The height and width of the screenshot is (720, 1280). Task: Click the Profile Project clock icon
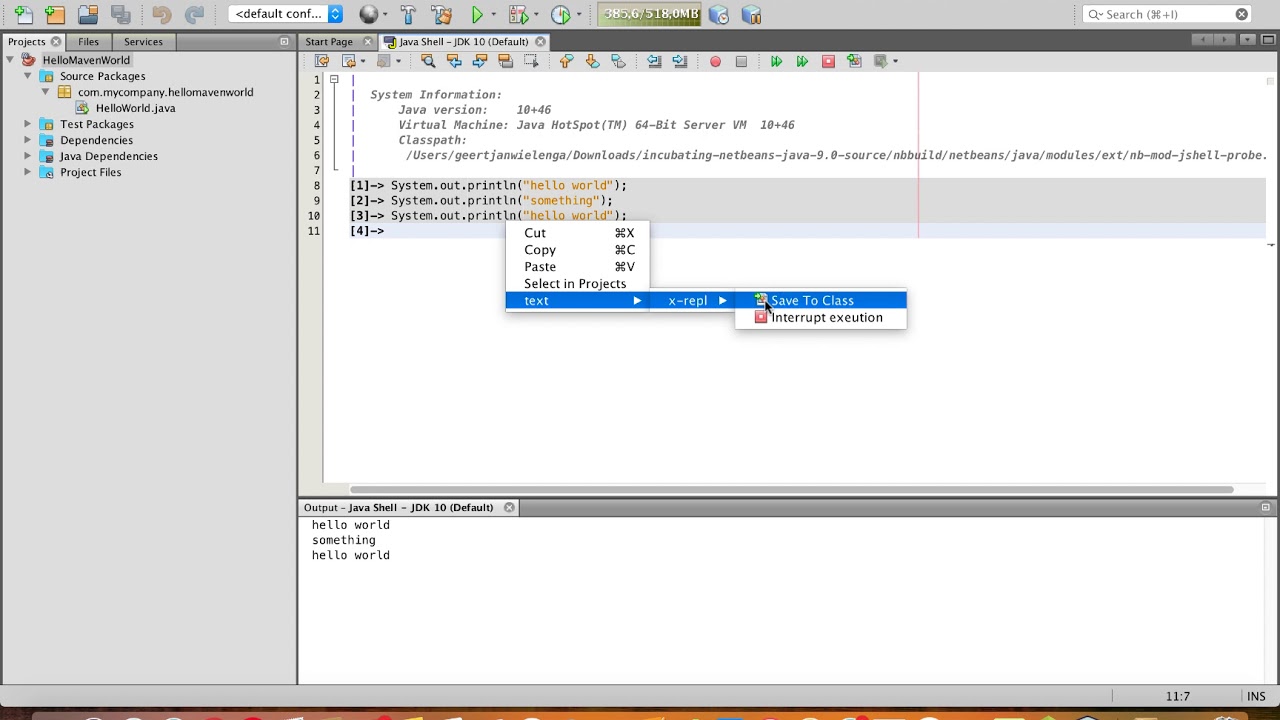(560, 15)
